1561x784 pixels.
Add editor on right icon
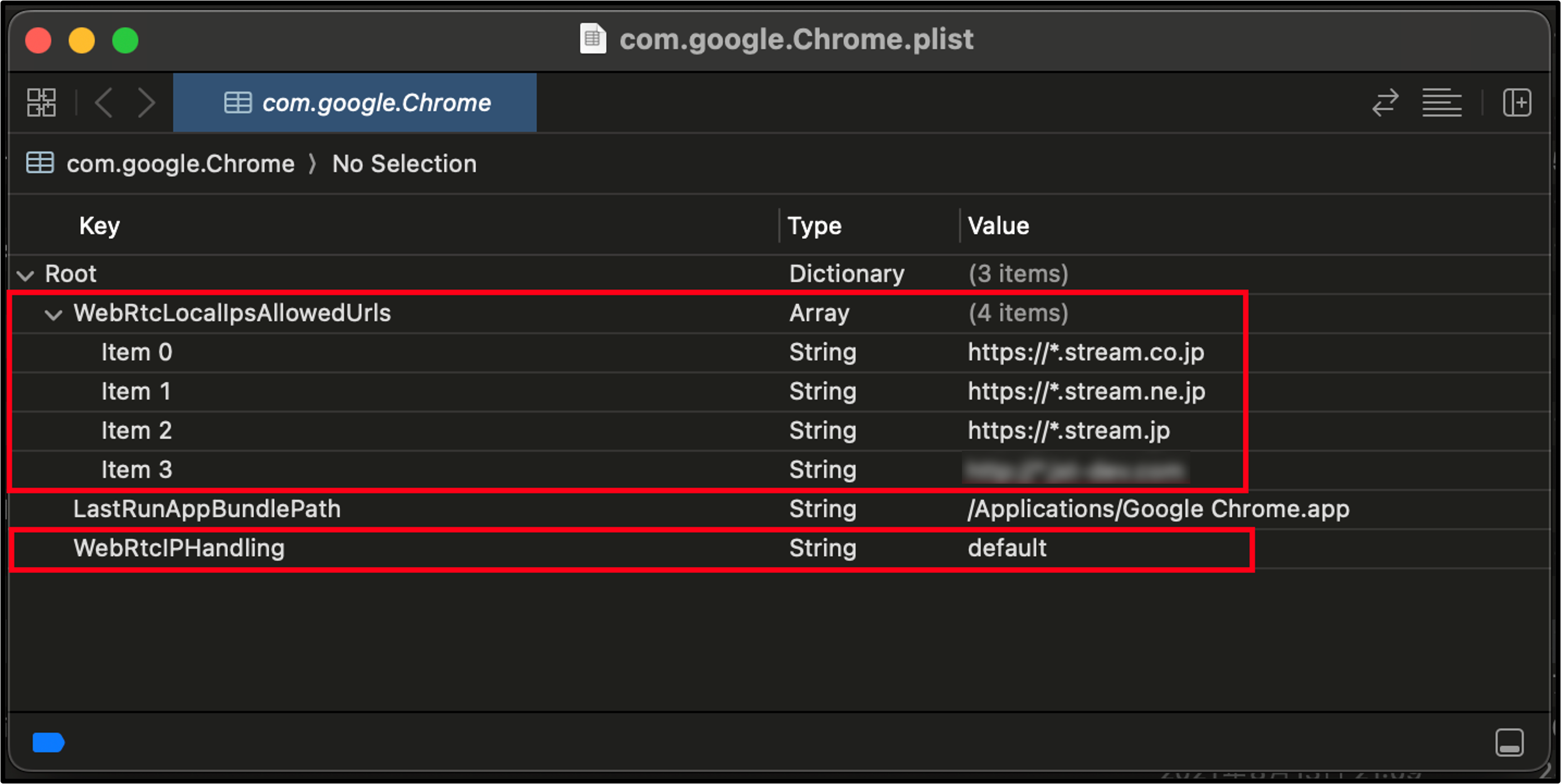pos(1517,103)
